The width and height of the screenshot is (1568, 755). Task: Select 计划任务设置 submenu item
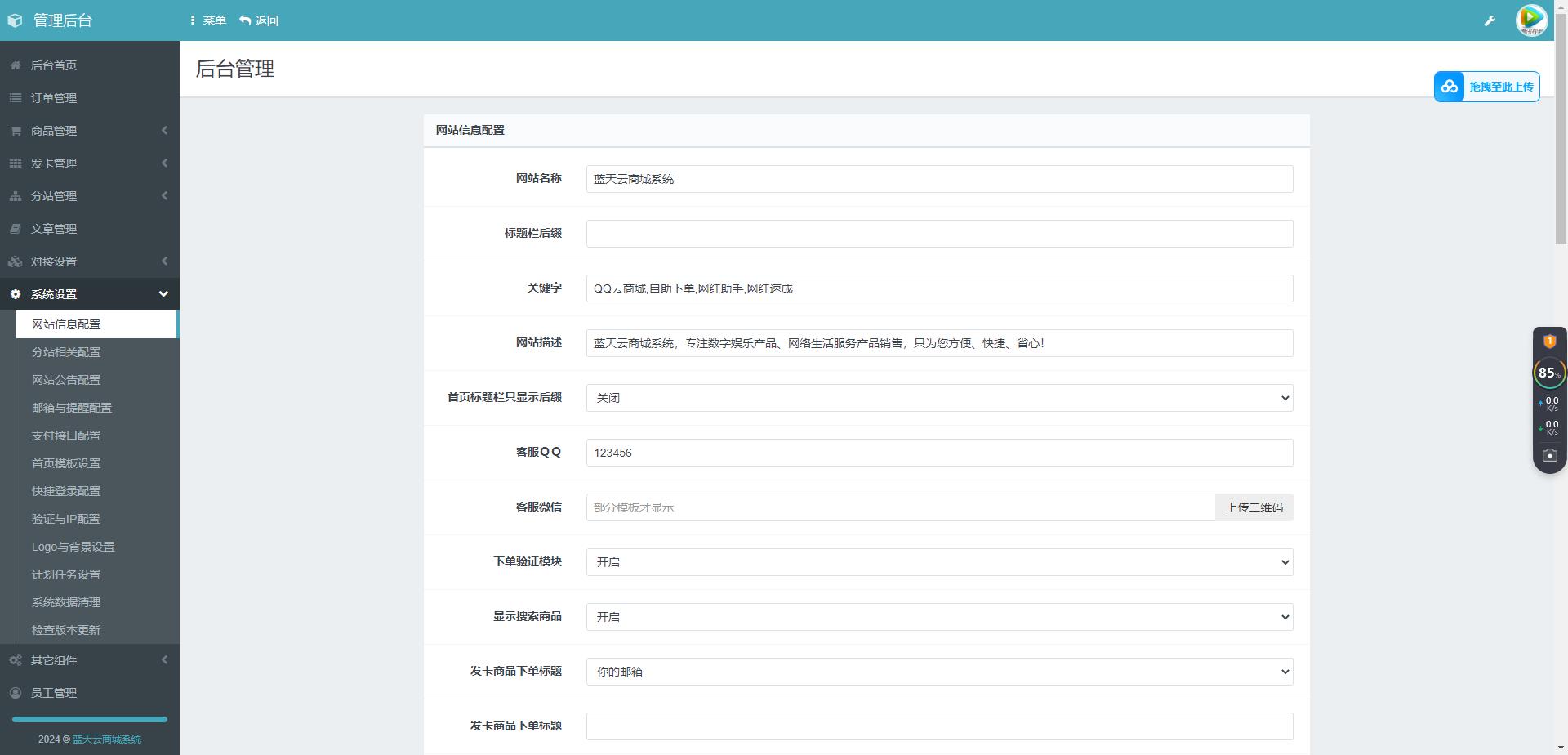(96, 574)
